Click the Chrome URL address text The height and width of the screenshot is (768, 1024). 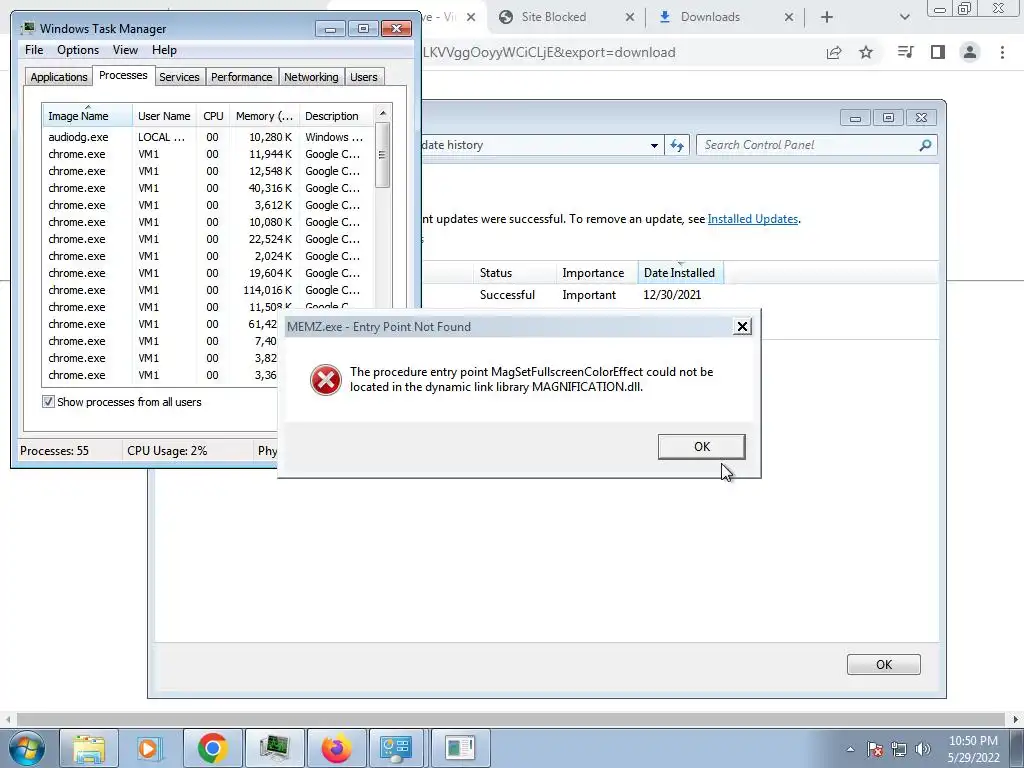(x=549, y=52)
